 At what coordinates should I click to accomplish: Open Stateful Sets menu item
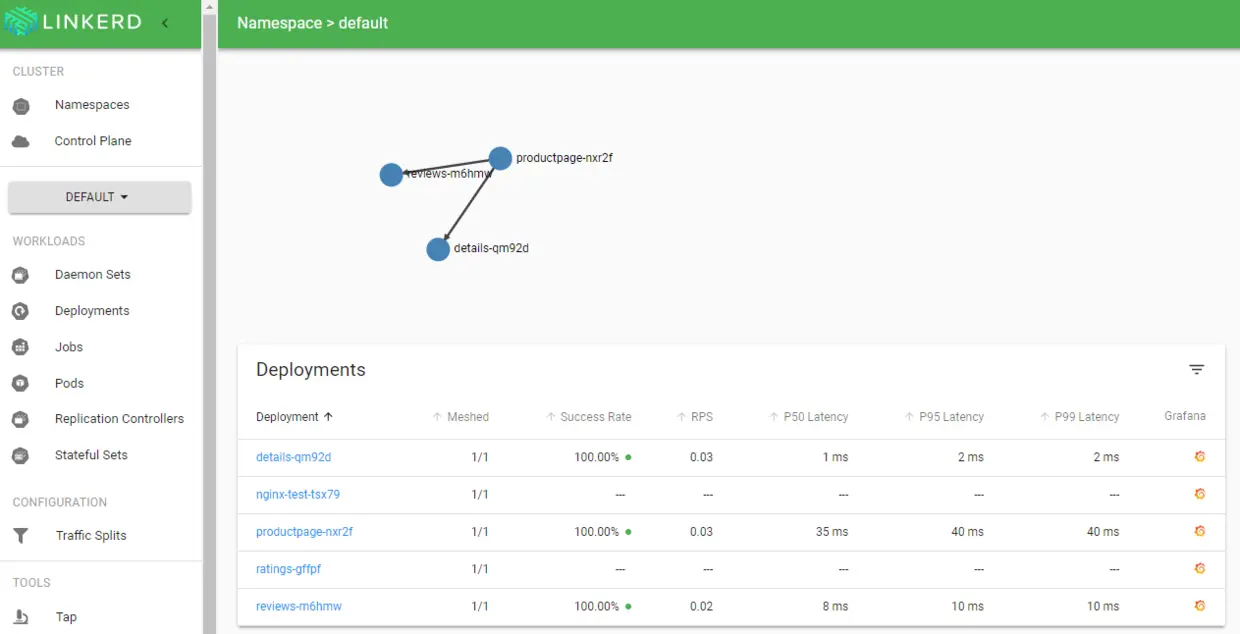[x=91, y=455]
